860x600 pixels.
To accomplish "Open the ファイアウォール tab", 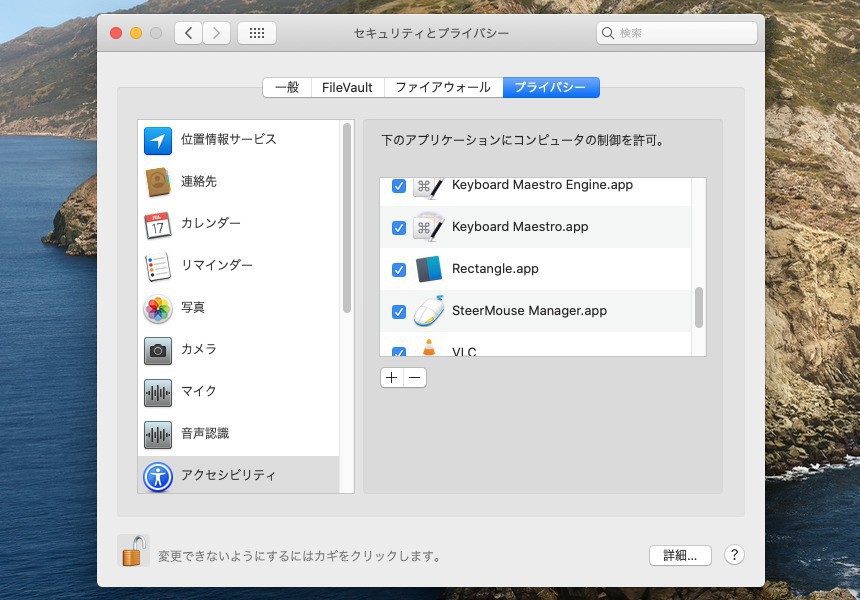I will coord(442,87).
